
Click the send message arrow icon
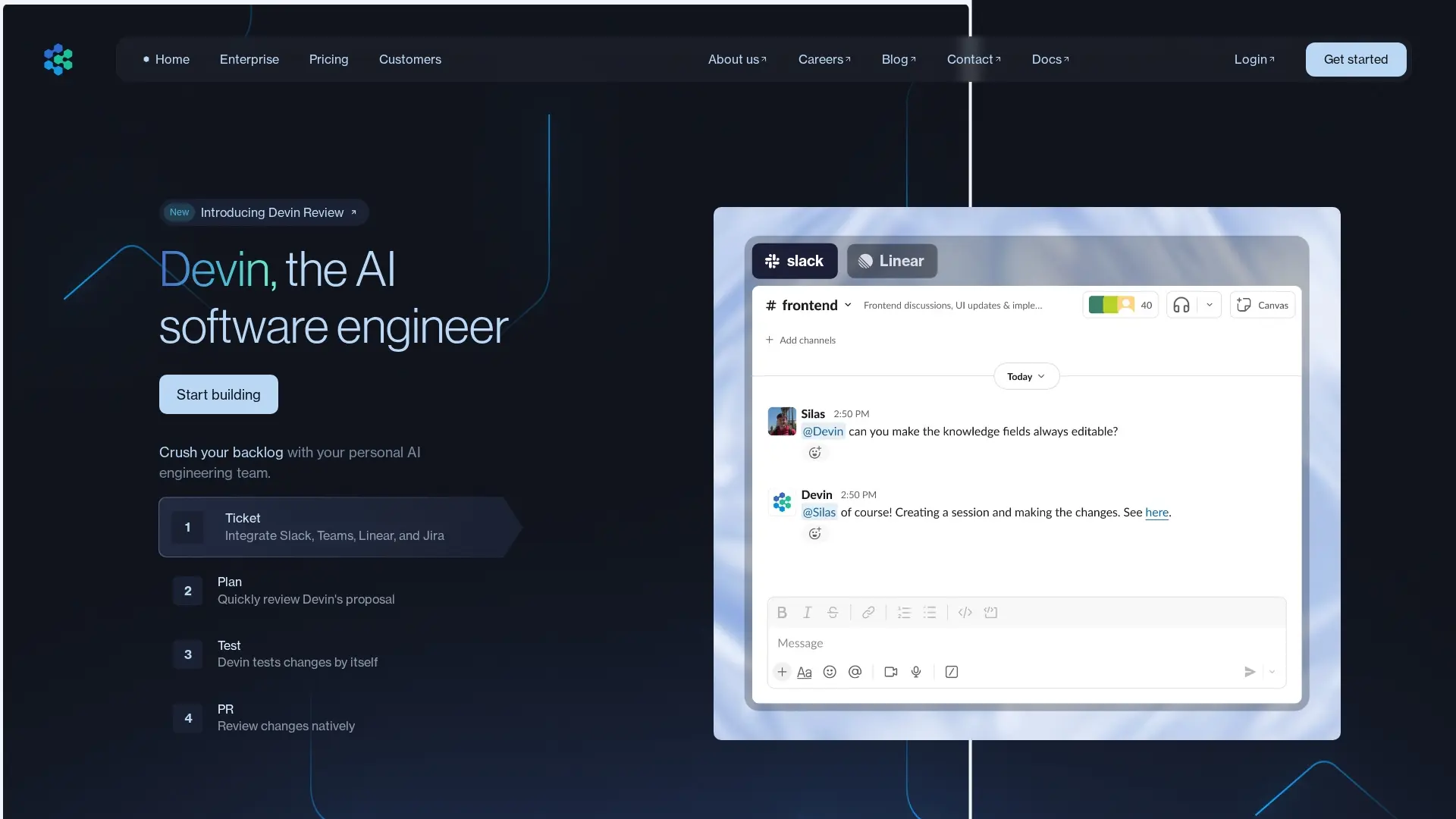1250,672
